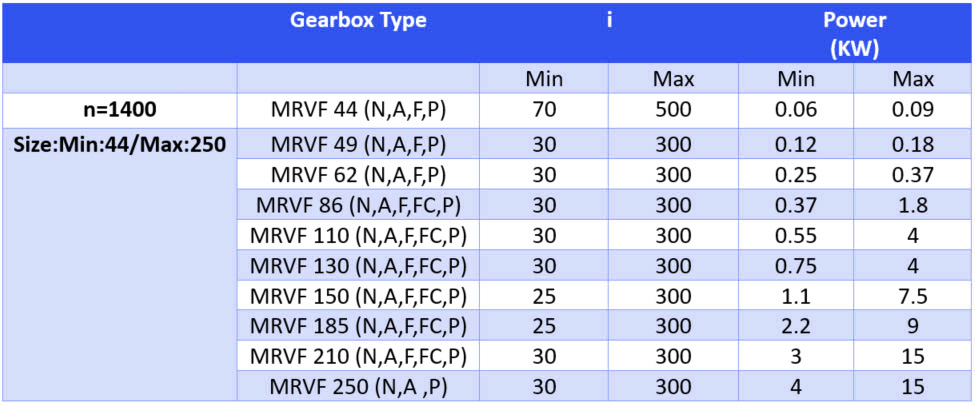Image resolution: width=975 pixels, height=406 pixels.
Task: Click "Max" subheader under the i column
Action: 673,80
